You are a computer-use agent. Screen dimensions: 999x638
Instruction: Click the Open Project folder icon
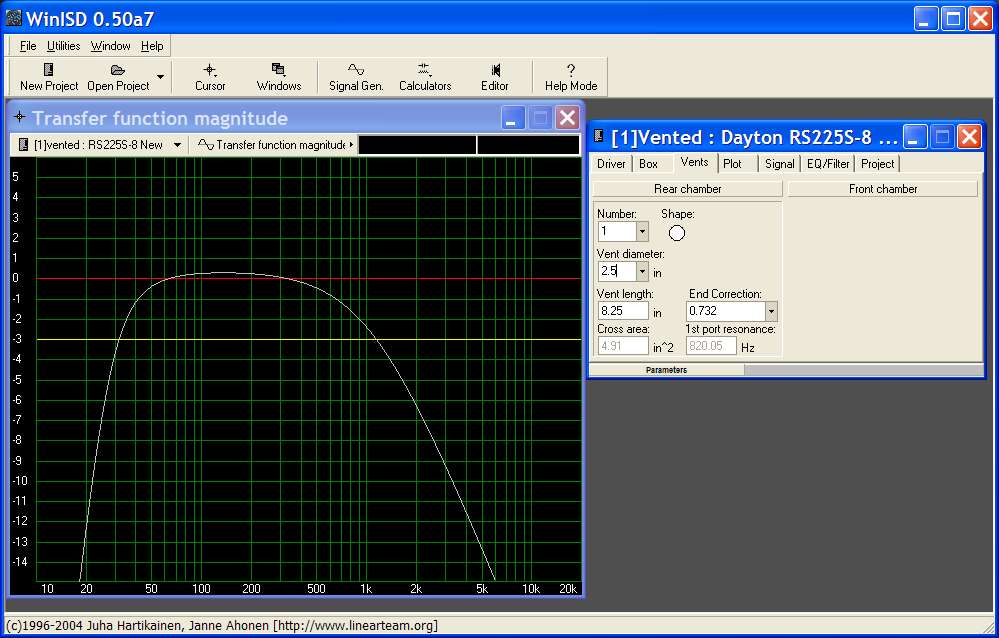click(117, 69)
